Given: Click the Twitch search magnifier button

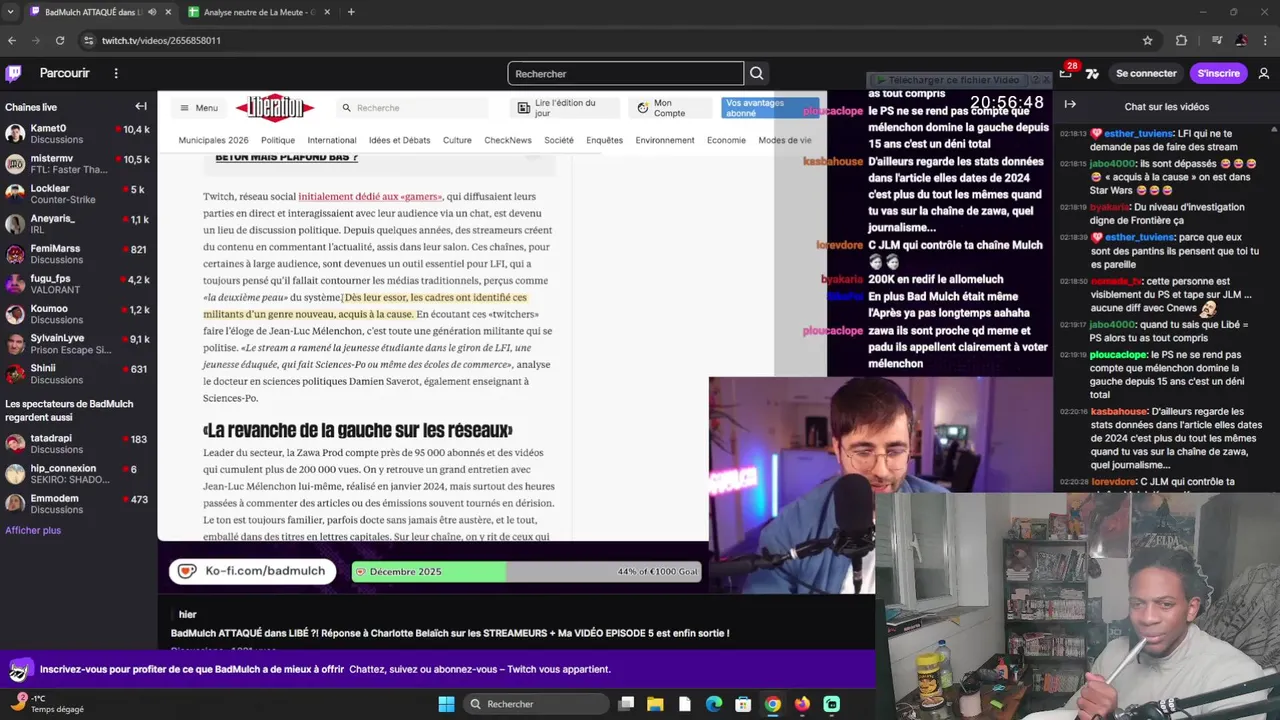Looking at the screenshot, I should click(x=757, y=73).
